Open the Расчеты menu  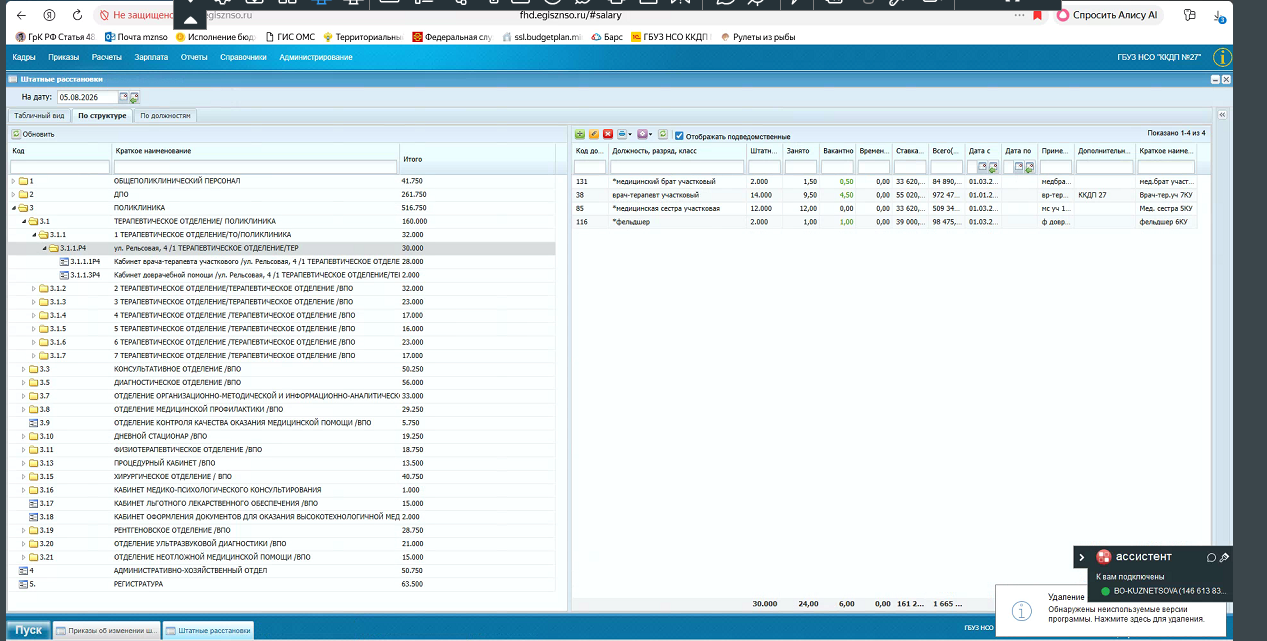tap(107, 57)
